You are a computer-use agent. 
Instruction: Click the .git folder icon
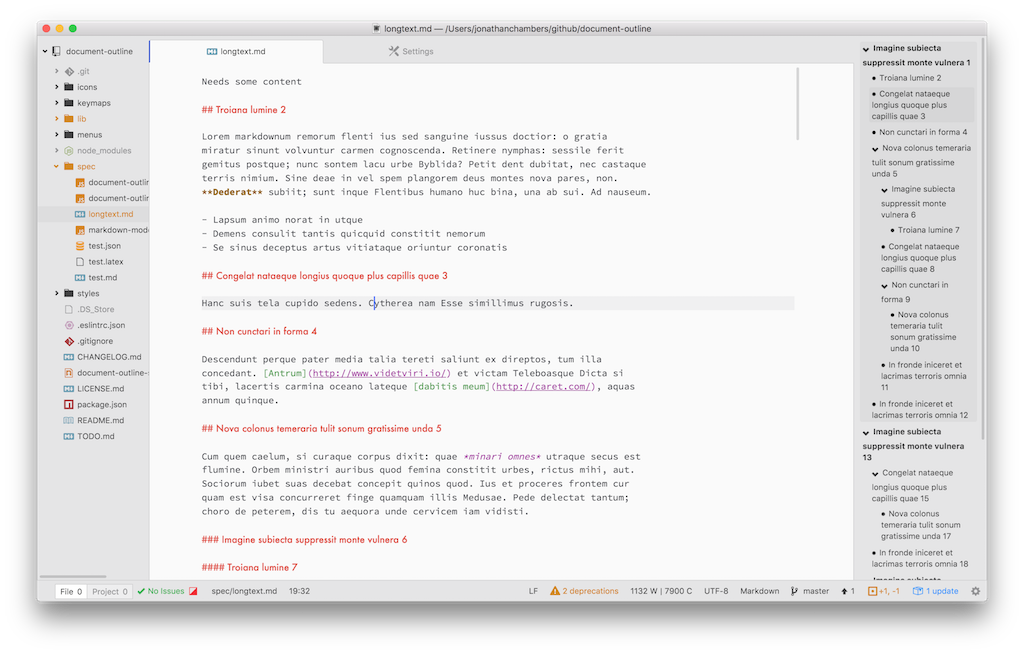pyautogui.click(x=69, y=71)
